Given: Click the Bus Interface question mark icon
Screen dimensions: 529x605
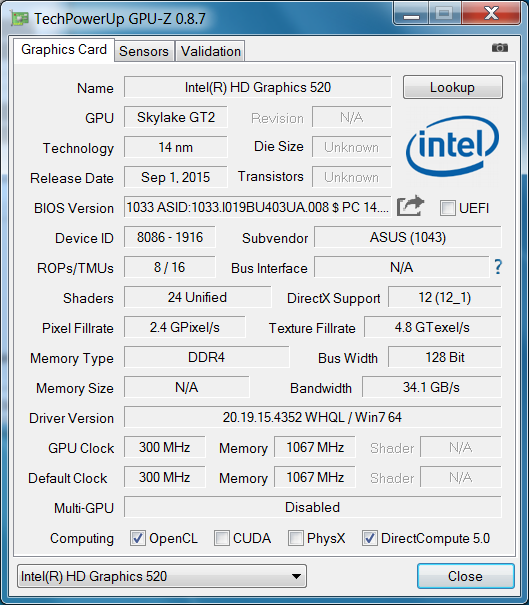Looking at the screenshot, I should click(x=498, y=267).
